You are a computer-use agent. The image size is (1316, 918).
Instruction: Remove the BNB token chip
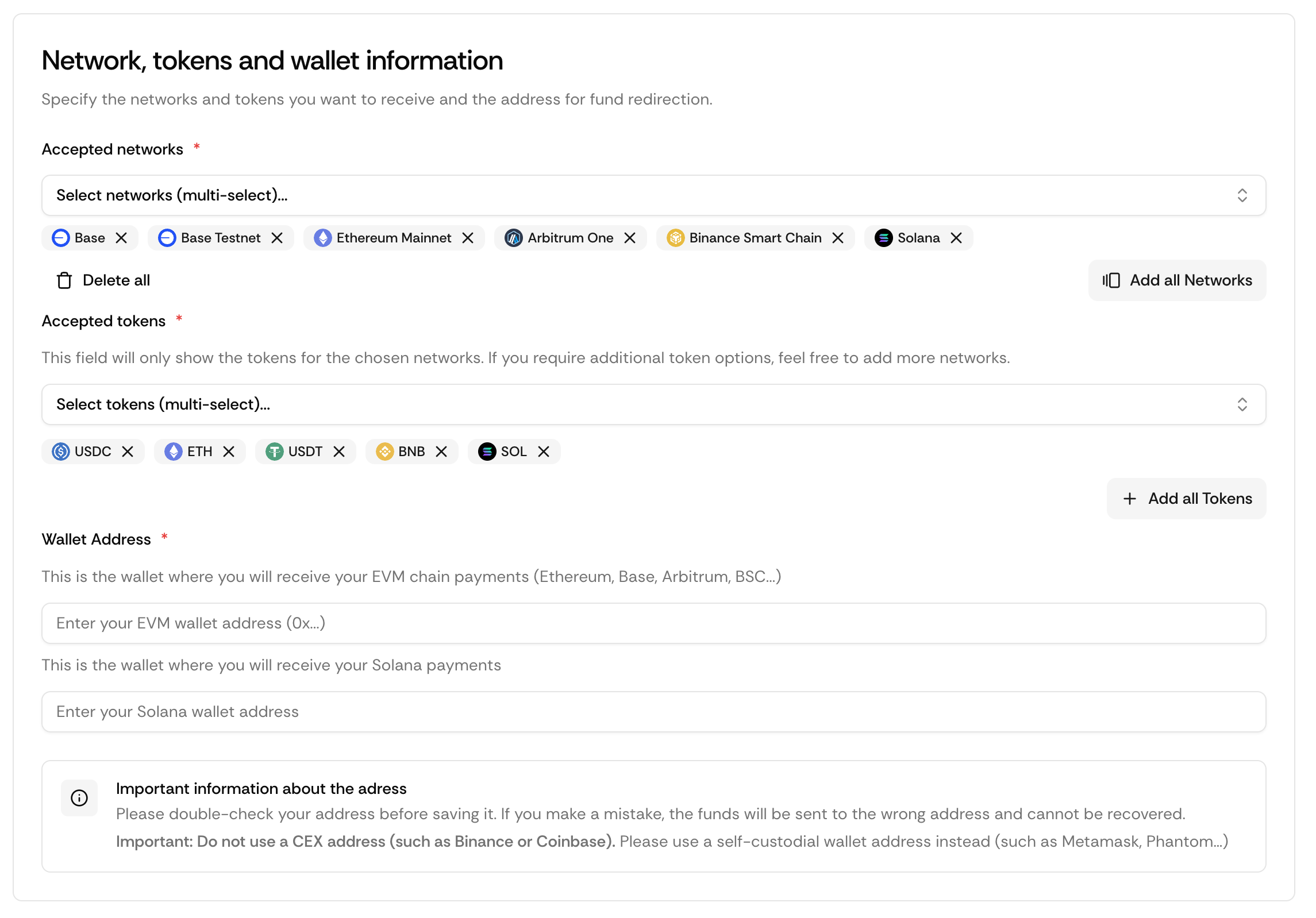tap(441, 452)
